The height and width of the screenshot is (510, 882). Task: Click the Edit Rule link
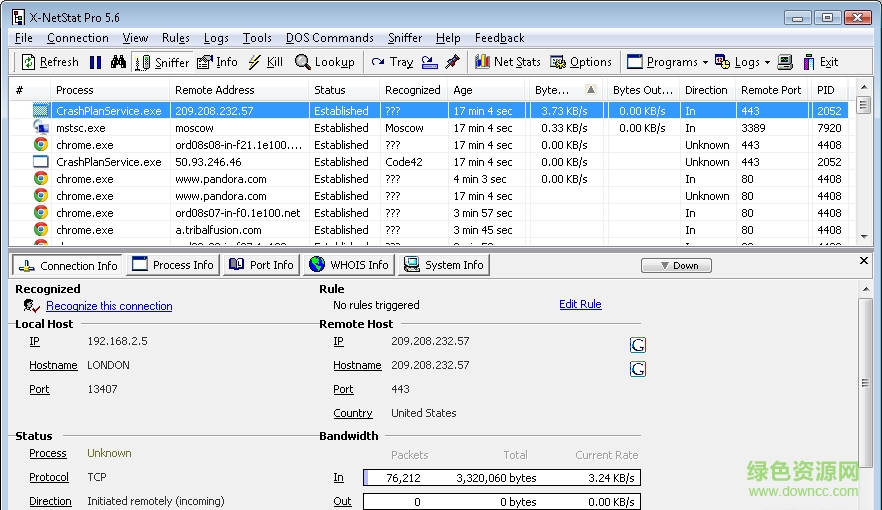click(580, 304)
